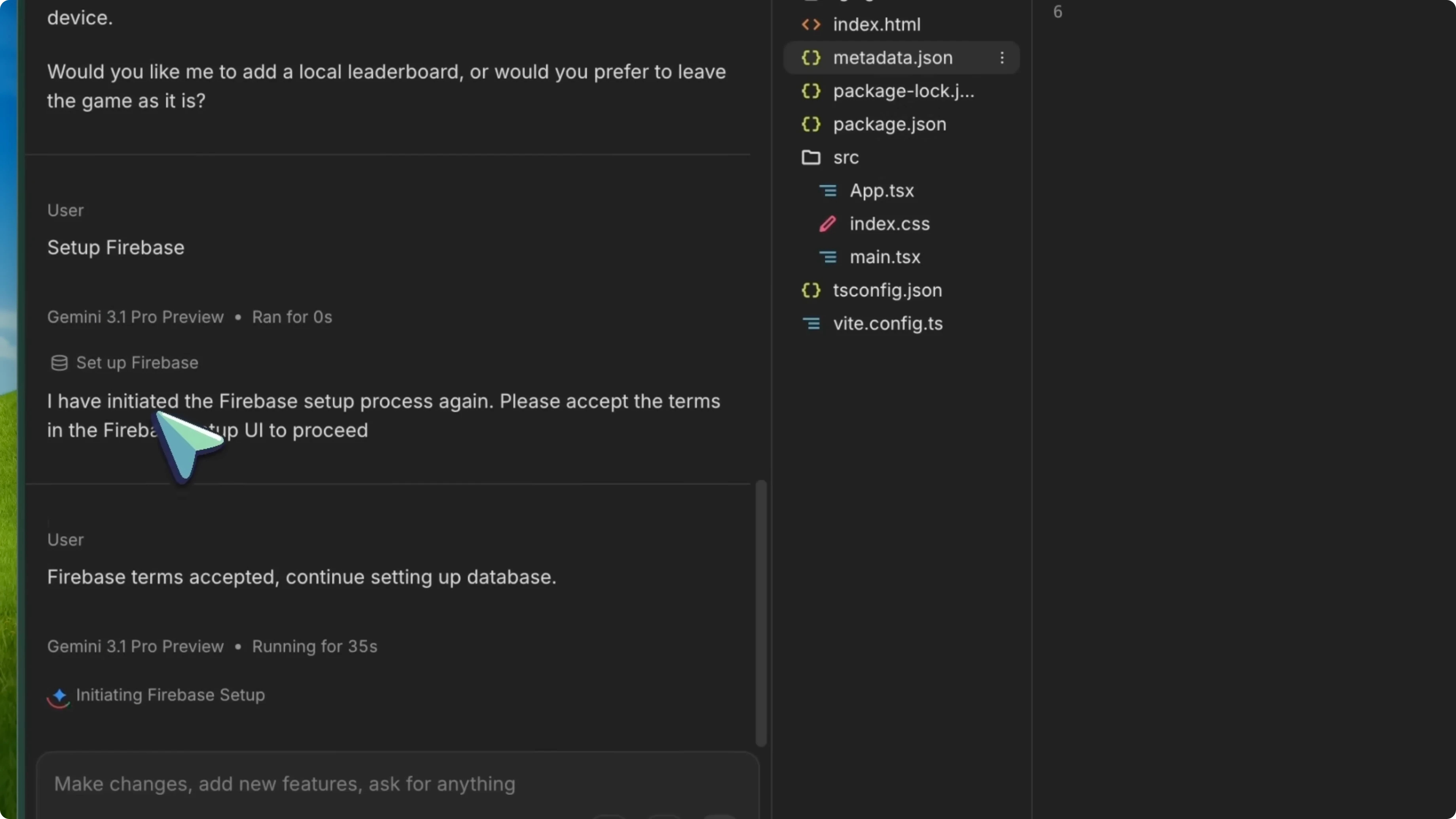Image resolution: width=1456 pixels, height=819 pixels.
Task: Click the file icon next to main.tsx
Action: point(828,257)
